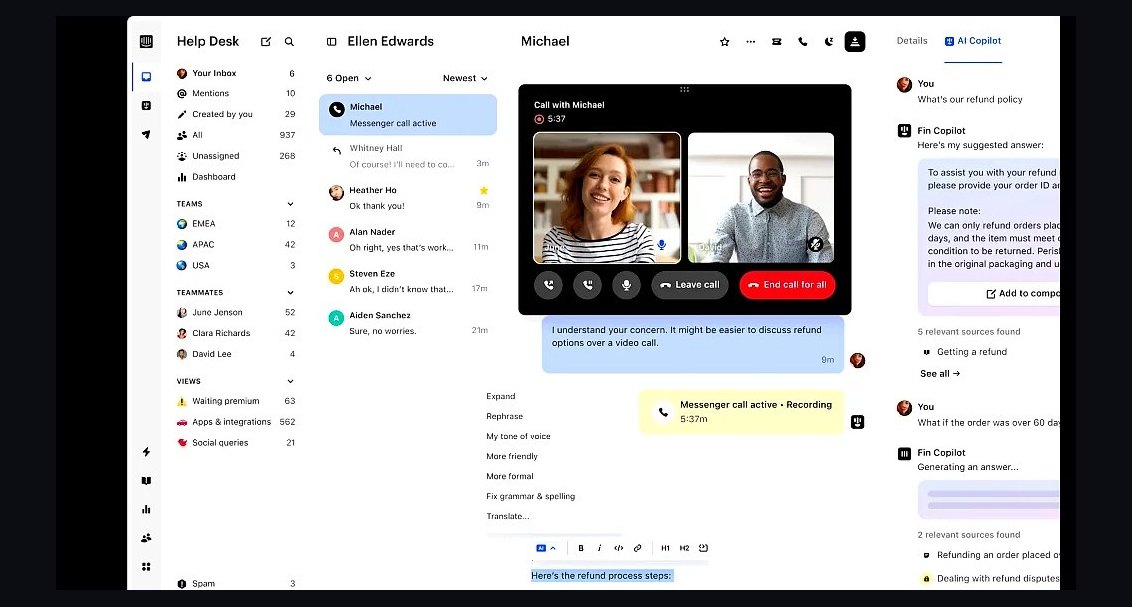Click the transfer call icon button

(548, 285)
